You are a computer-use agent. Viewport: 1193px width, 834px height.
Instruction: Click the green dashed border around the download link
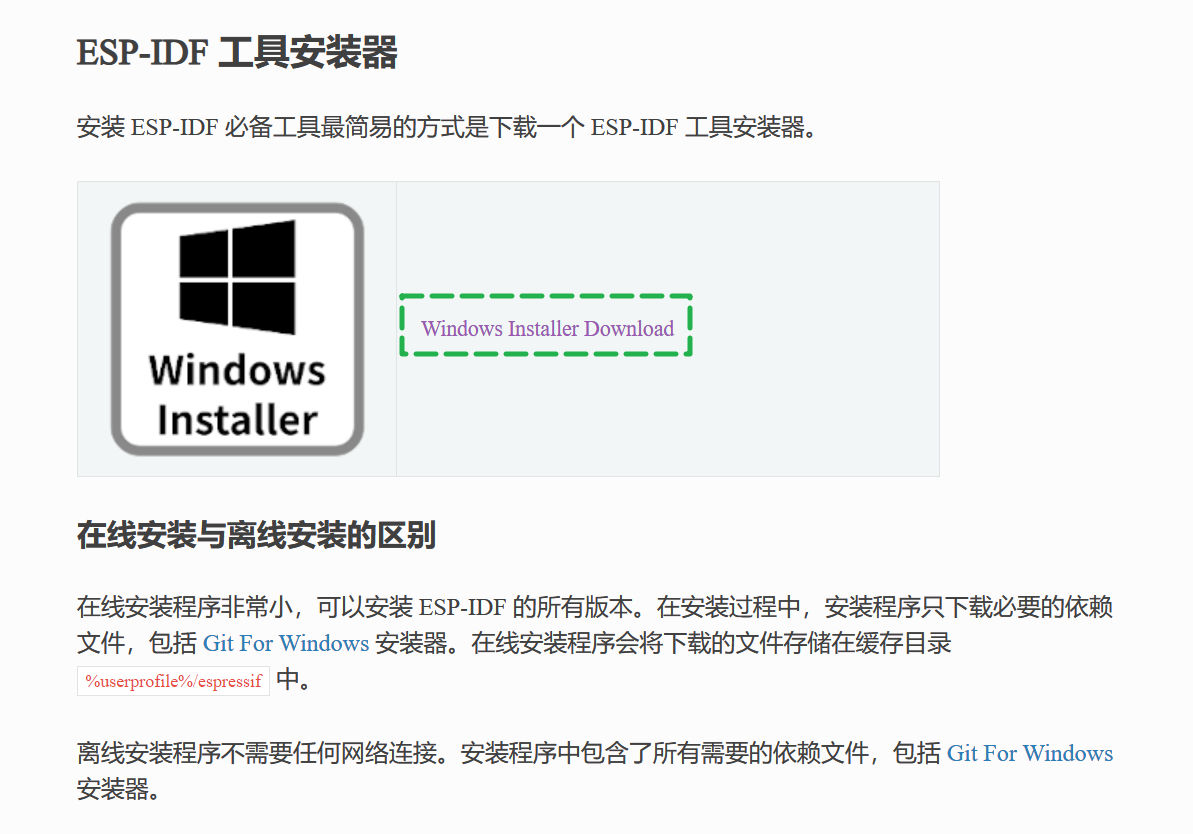tap(546, 296)
